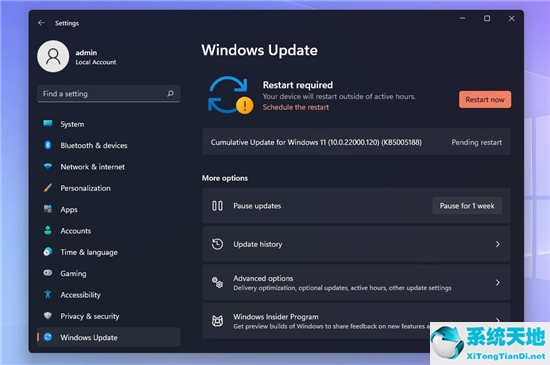Click the Accessibility figure icon
Image resolution: width=550 pixels, height=365 pixels.
48,294
